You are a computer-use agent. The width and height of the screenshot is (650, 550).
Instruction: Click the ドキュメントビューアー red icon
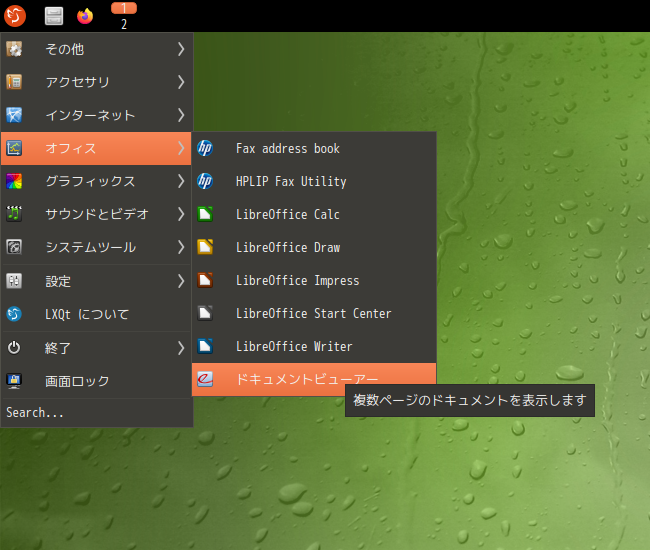(x=205, y=379)
